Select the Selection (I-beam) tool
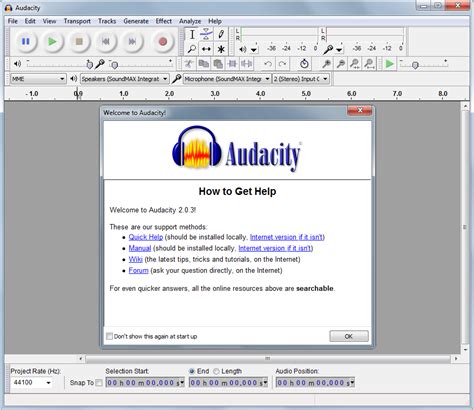Screen dimensions: 474x410 coord(192,34)
